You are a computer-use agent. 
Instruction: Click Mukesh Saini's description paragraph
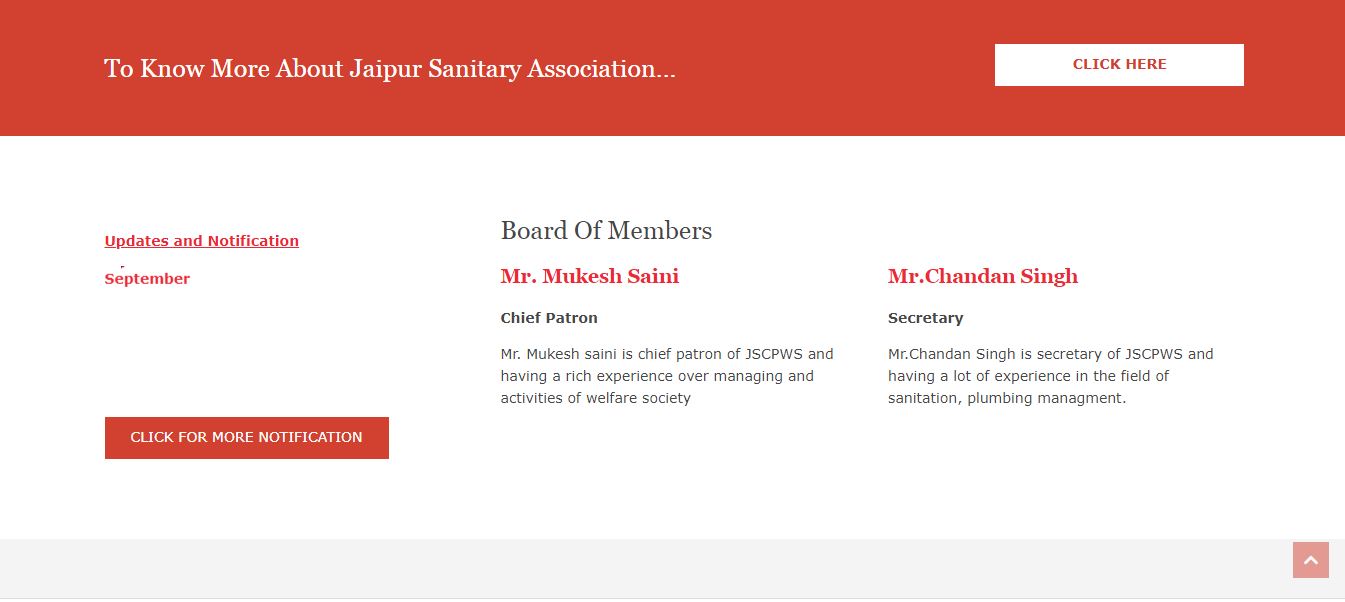click(666, 376)
